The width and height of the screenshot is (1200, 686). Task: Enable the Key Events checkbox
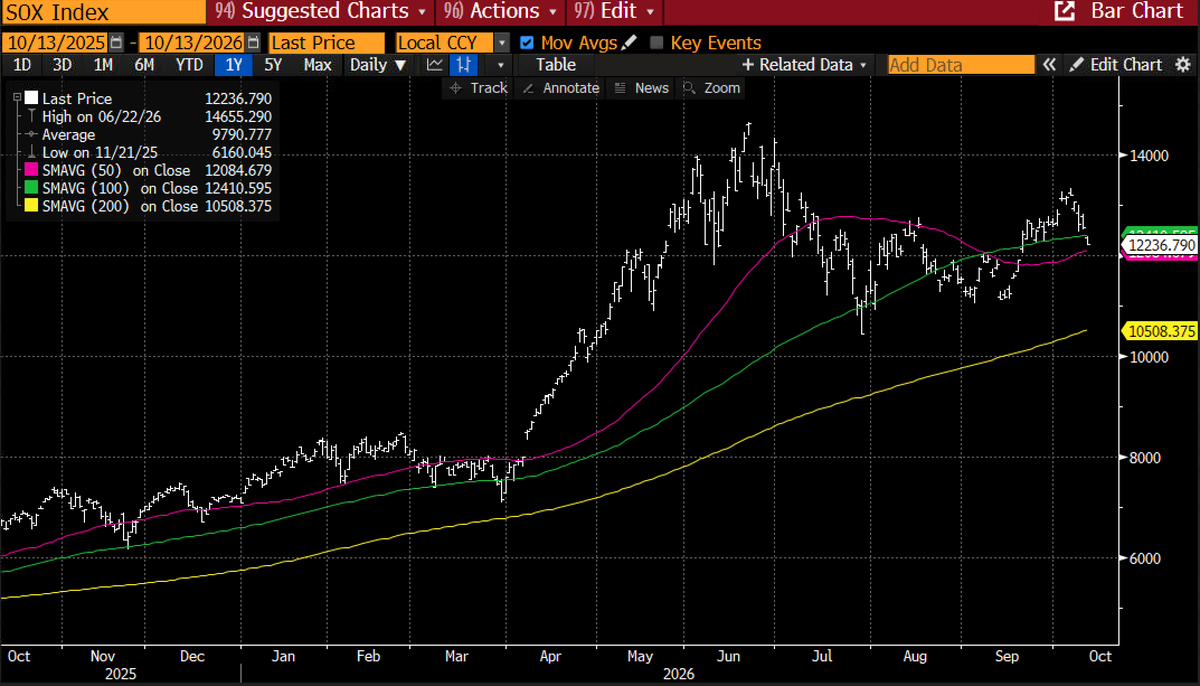point(657,43)
